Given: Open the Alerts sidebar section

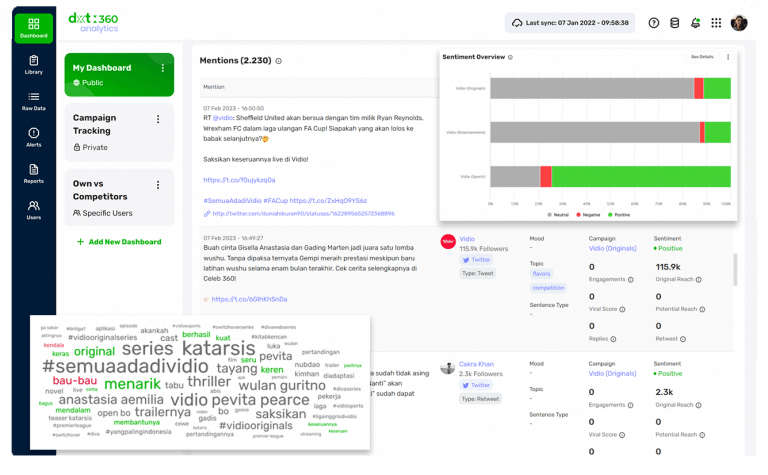Looking at the screenshot, I should point(33,137).
